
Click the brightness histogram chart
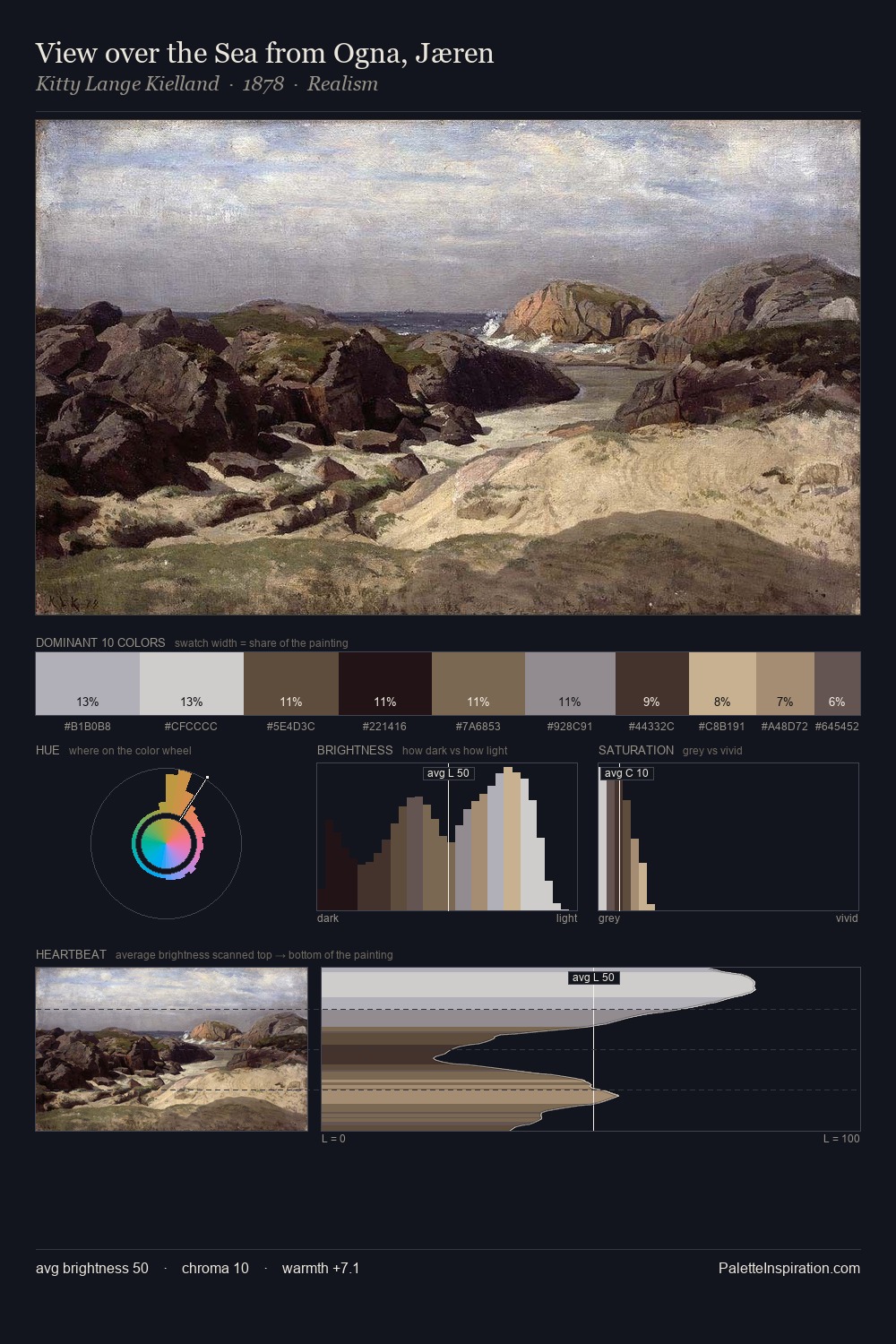click(x=447, y=837)
